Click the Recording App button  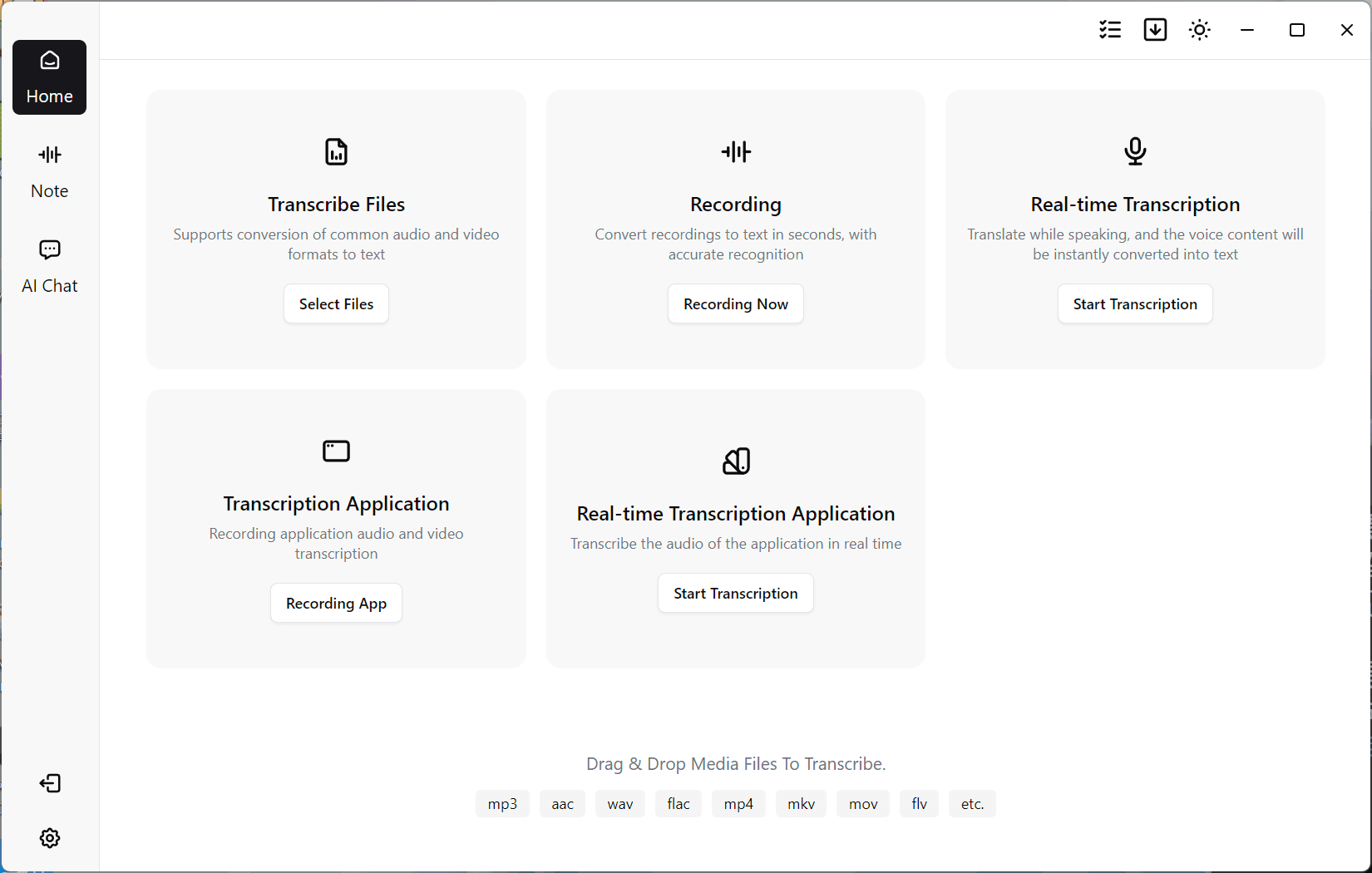click(336, 603)
